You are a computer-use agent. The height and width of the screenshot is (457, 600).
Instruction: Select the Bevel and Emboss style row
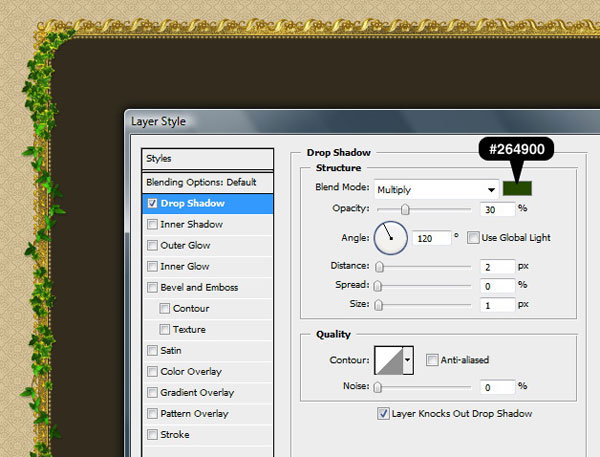tap(208, 287)
